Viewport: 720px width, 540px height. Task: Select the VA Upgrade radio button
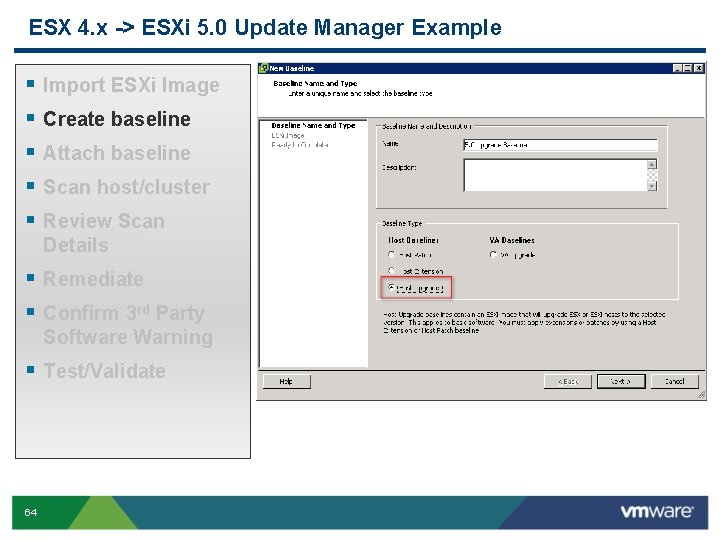(493, 254)
